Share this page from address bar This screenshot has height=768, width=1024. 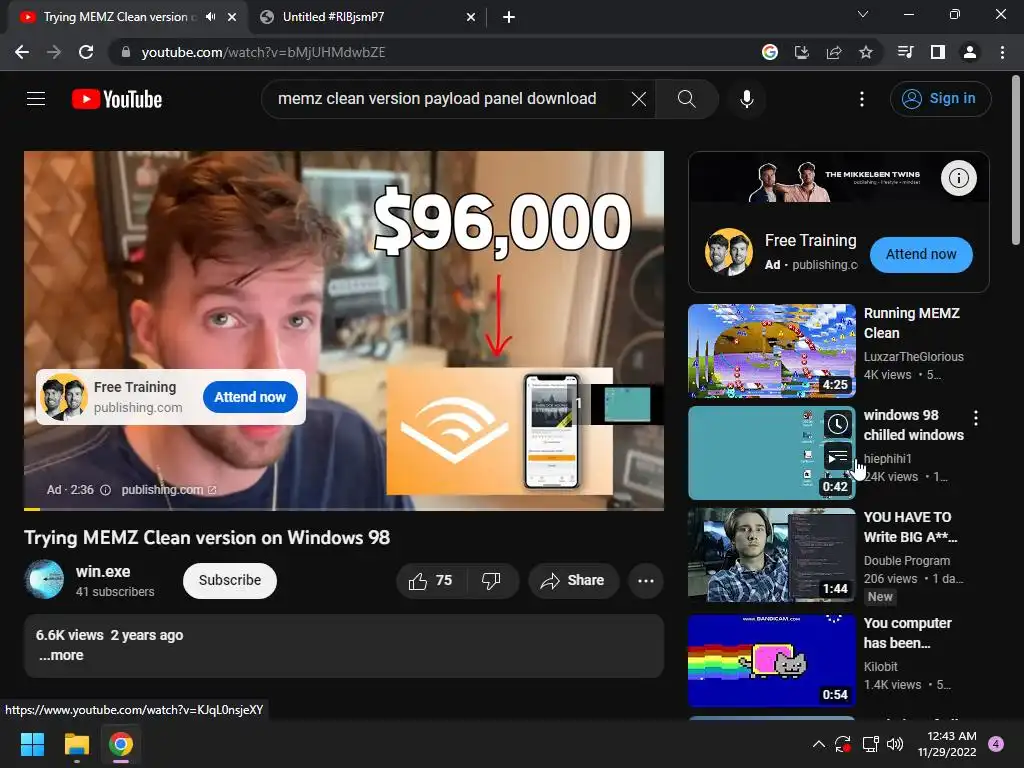(833, 52)
